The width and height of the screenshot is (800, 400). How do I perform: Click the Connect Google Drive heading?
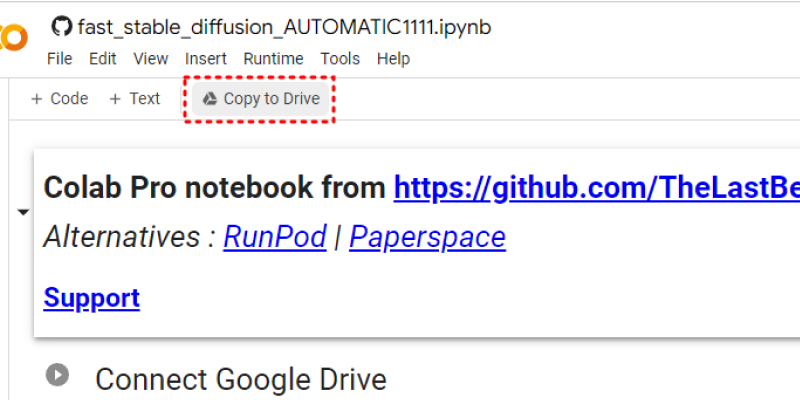[x=241, y=380]
